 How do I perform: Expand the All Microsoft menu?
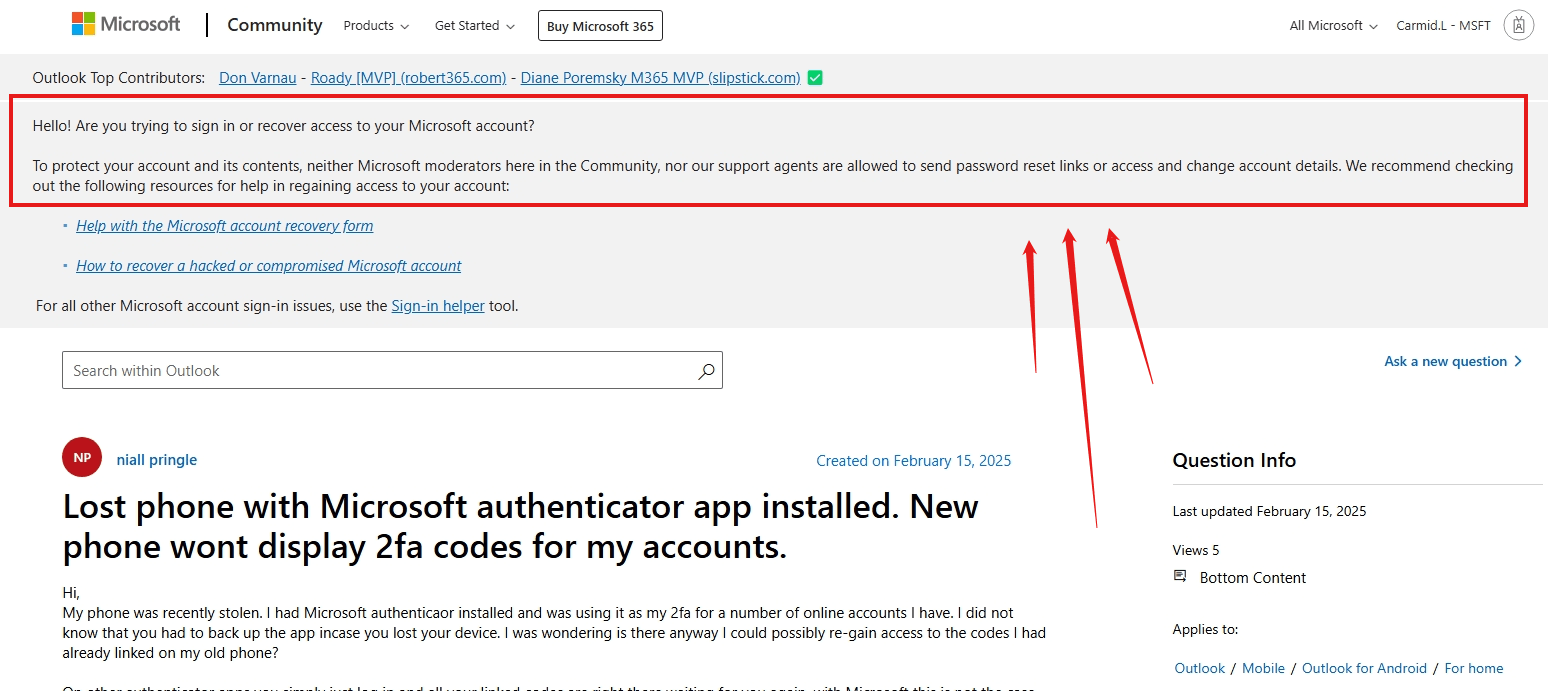coord(1334,26)
